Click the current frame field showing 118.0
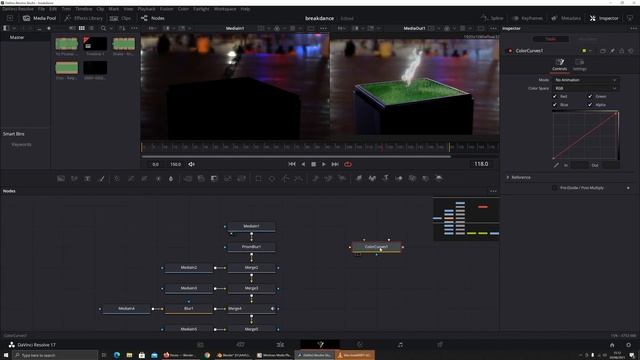This screenshot has width=640, height=360. [x=481, y=164]
